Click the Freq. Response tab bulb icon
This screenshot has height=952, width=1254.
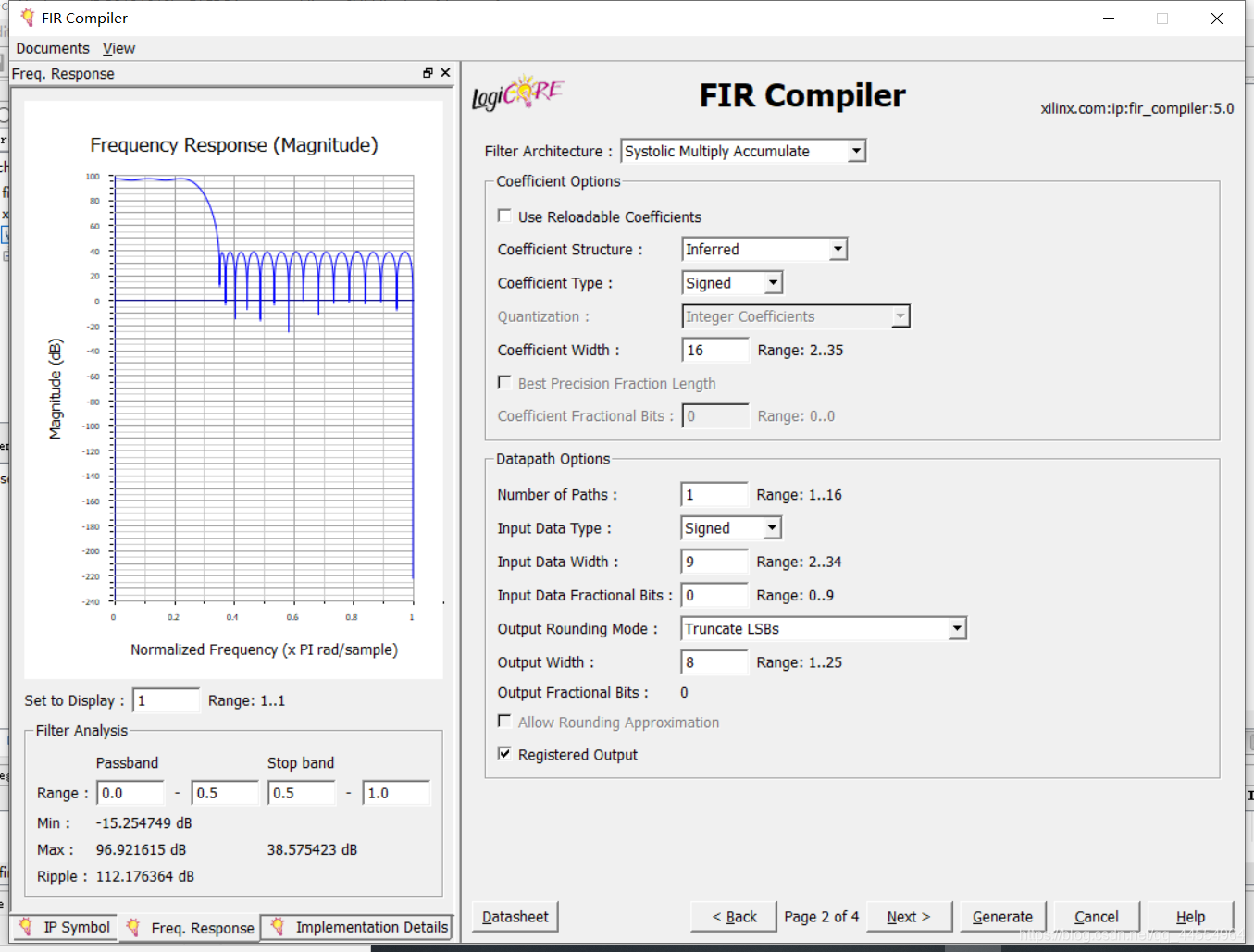tap(134, 927)
